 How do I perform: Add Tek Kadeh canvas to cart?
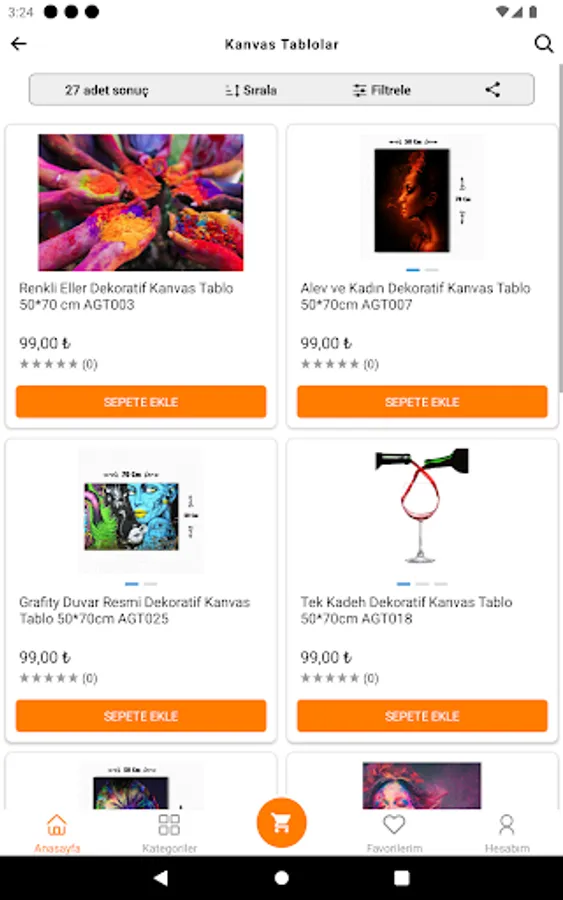click(422, 716)
